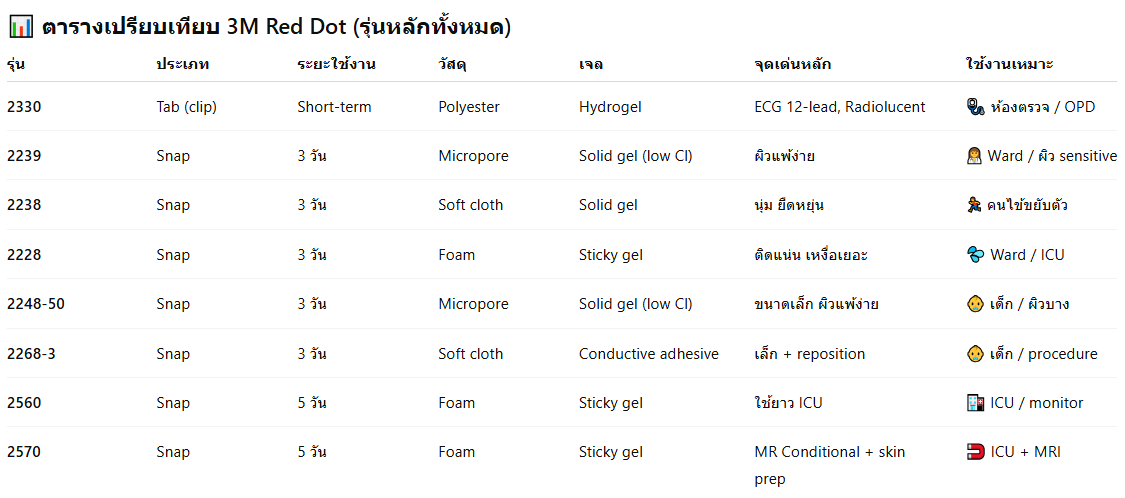The height and width of the screenshot is (498, 1125).
Task: Click the รุ่น column header
Action: (16, 65)
